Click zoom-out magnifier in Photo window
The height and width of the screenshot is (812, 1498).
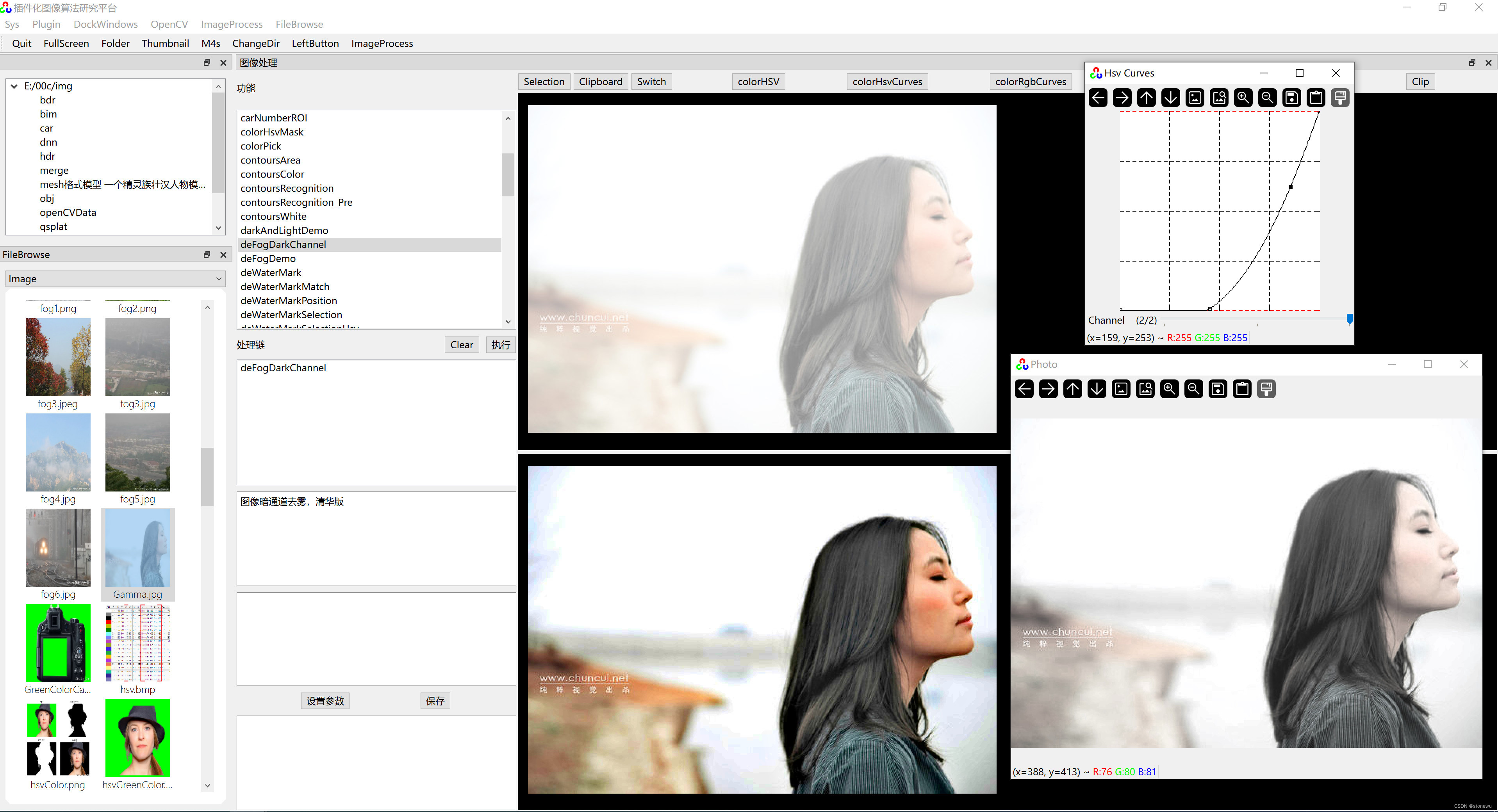tap(1193, 389)
